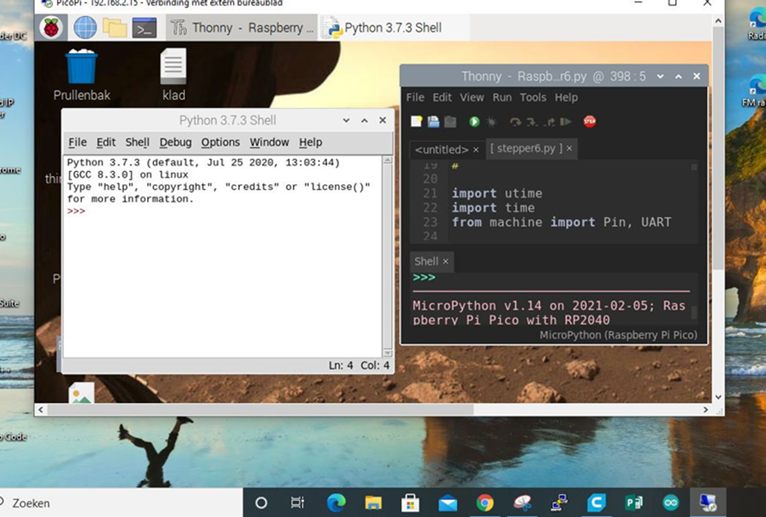Open Edit menu in Python Shell window
This screenshot has width=766, height=517.
coord(106,142)
